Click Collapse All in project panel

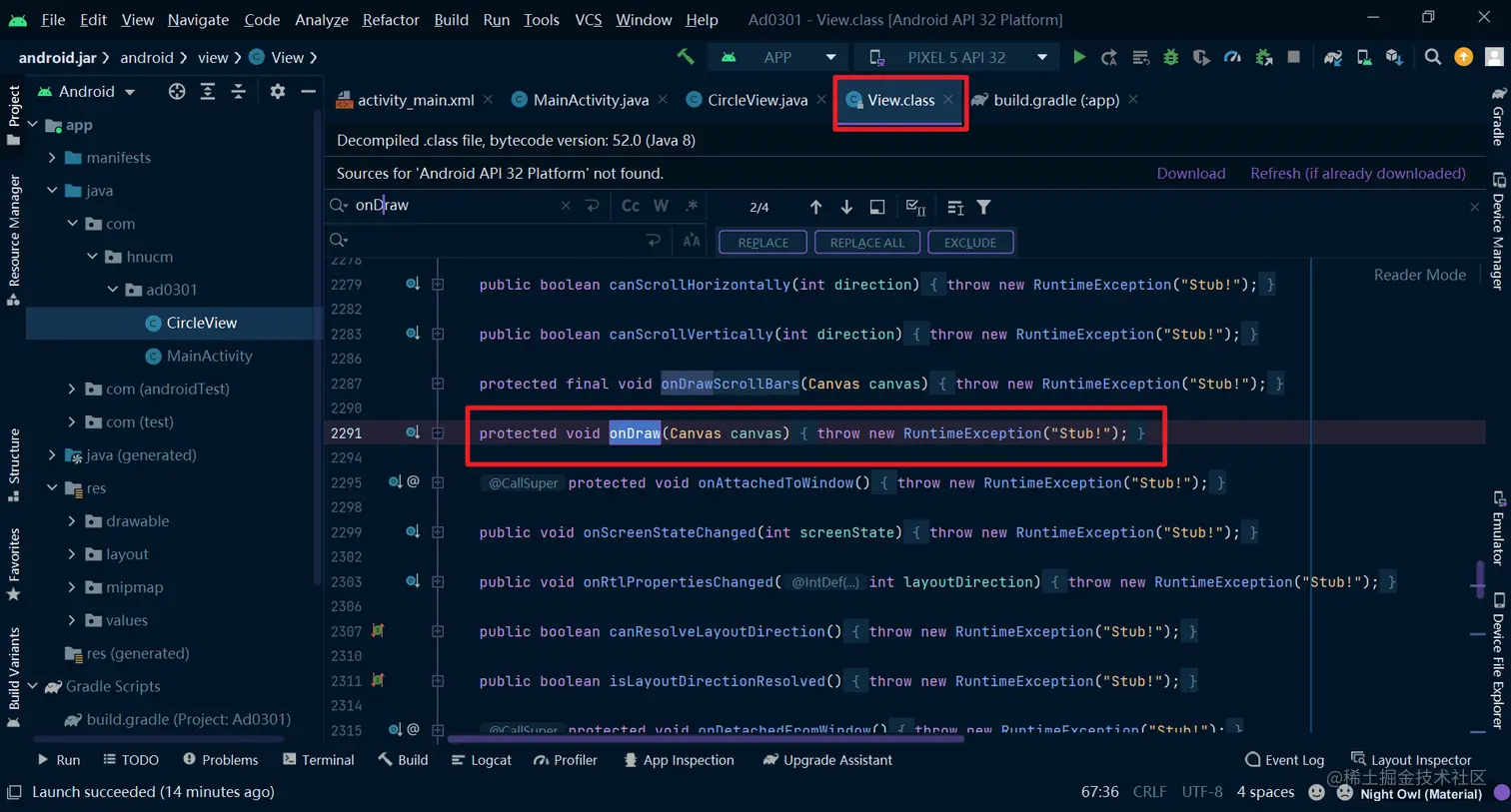239,91
